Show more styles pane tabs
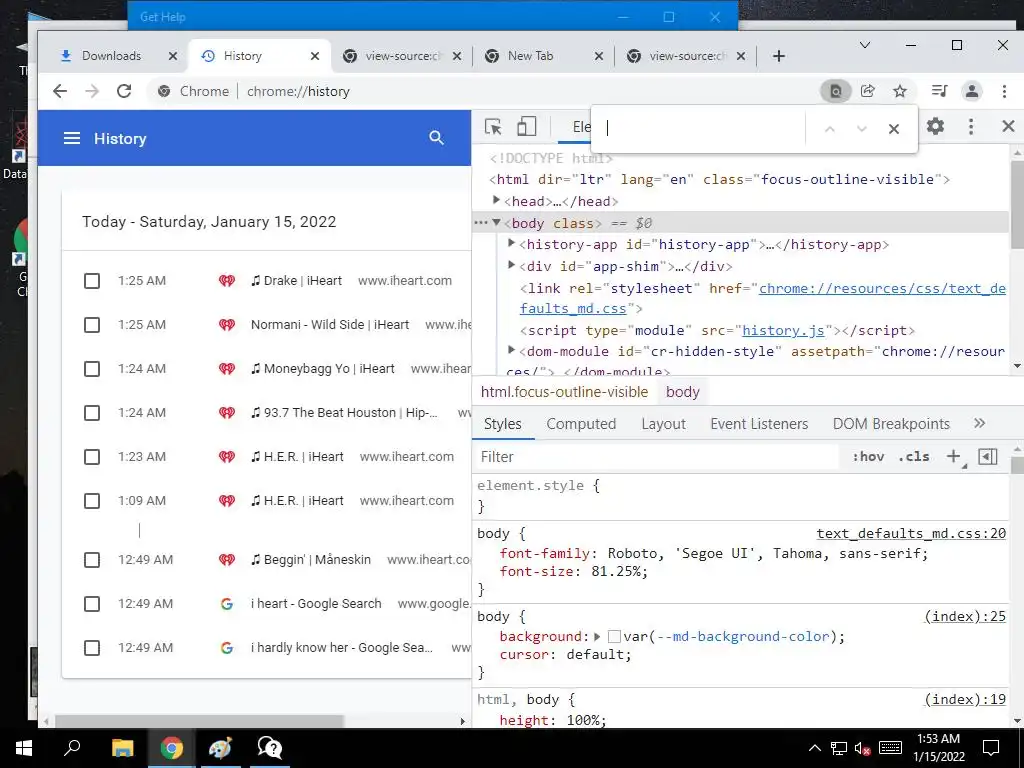1024x768 pixels. (x=979, y=423)
